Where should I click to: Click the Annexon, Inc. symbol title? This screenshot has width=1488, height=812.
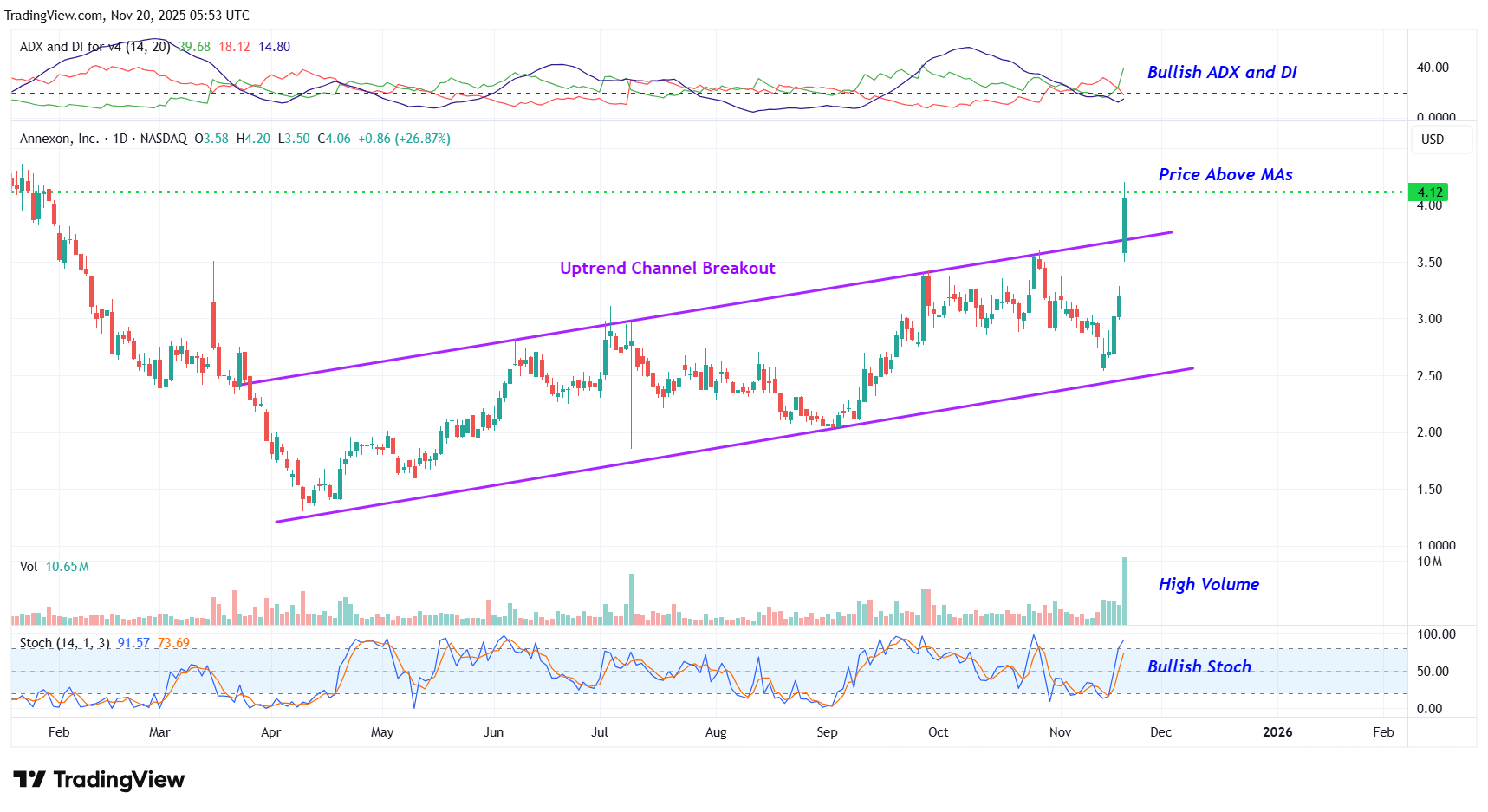[59, 139]
